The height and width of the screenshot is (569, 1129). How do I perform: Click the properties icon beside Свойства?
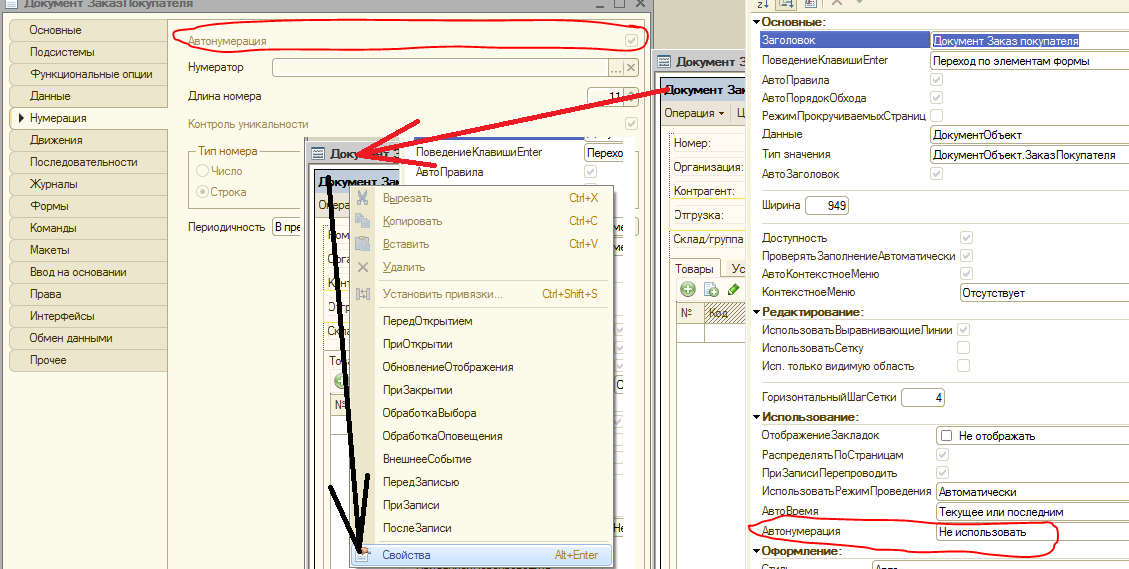coord(363,555)
